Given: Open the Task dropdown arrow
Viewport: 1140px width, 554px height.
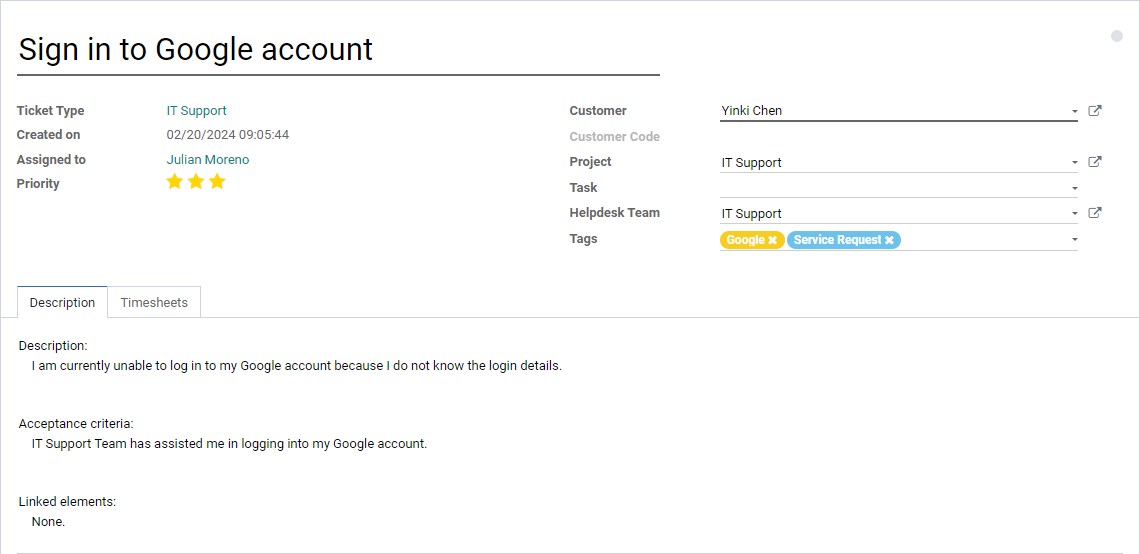Looking at the screenshot, I should 1074,188.
